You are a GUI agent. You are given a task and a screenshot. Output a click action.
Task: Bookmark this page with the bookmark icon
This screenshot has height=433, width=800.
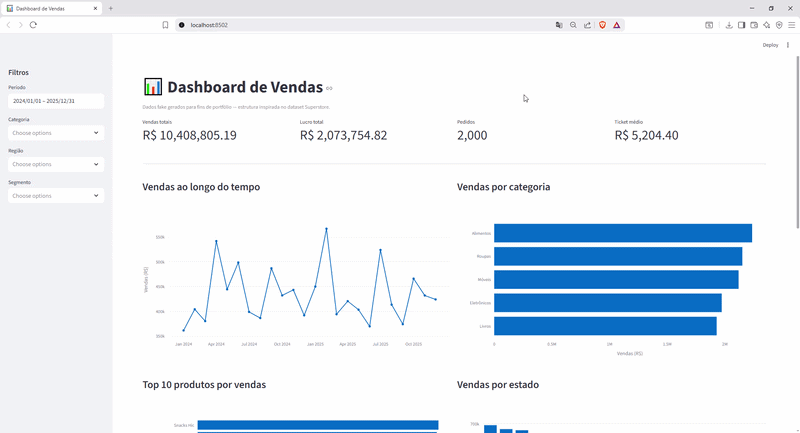point(165,25)
